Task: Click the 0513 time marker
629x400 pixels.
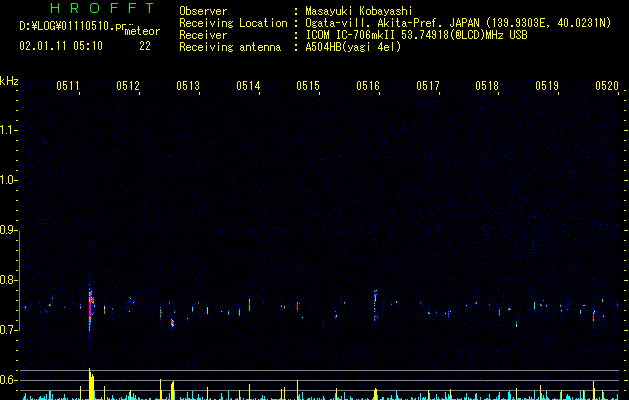Action: [x=188, y=86]
